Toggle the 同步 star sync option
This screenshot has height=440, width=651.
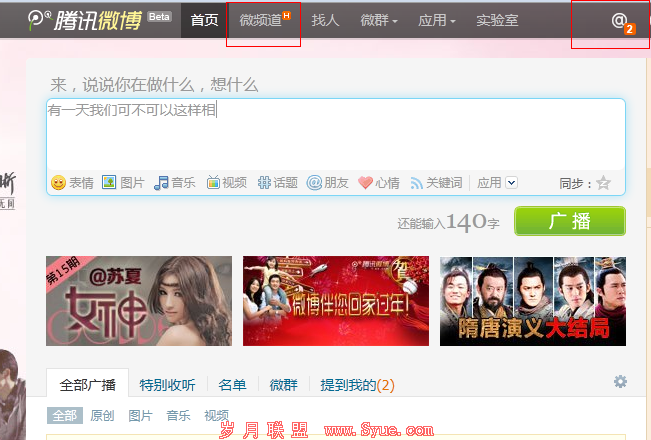coord(603,183)
